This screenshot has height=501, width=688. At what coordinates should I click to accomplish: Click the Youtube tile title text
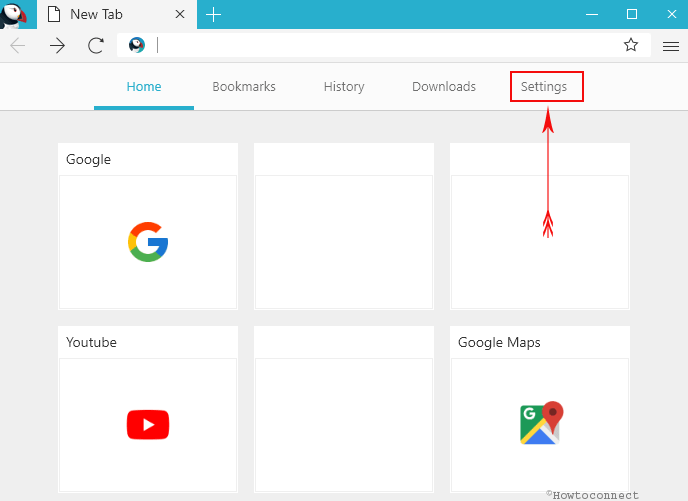[x=91, y=342]
